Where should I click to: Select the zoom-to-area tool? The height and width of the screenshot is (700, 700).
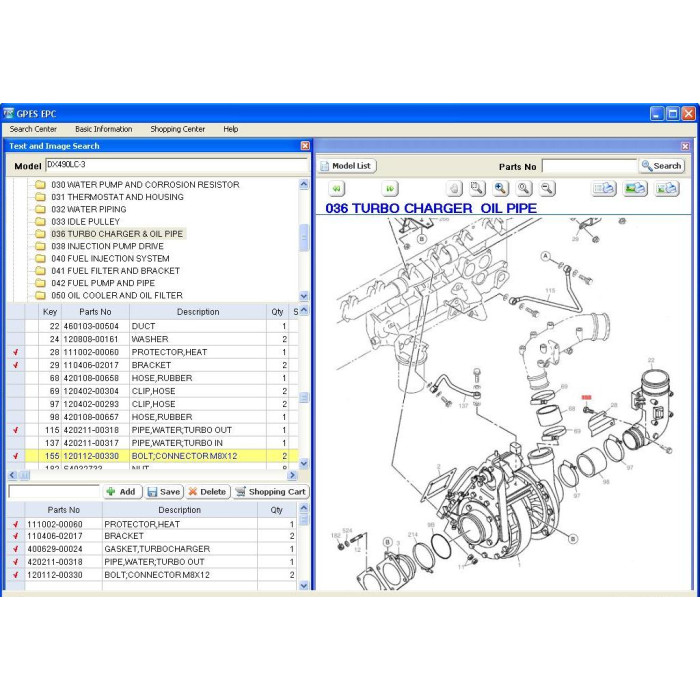[x=477, y=189]
